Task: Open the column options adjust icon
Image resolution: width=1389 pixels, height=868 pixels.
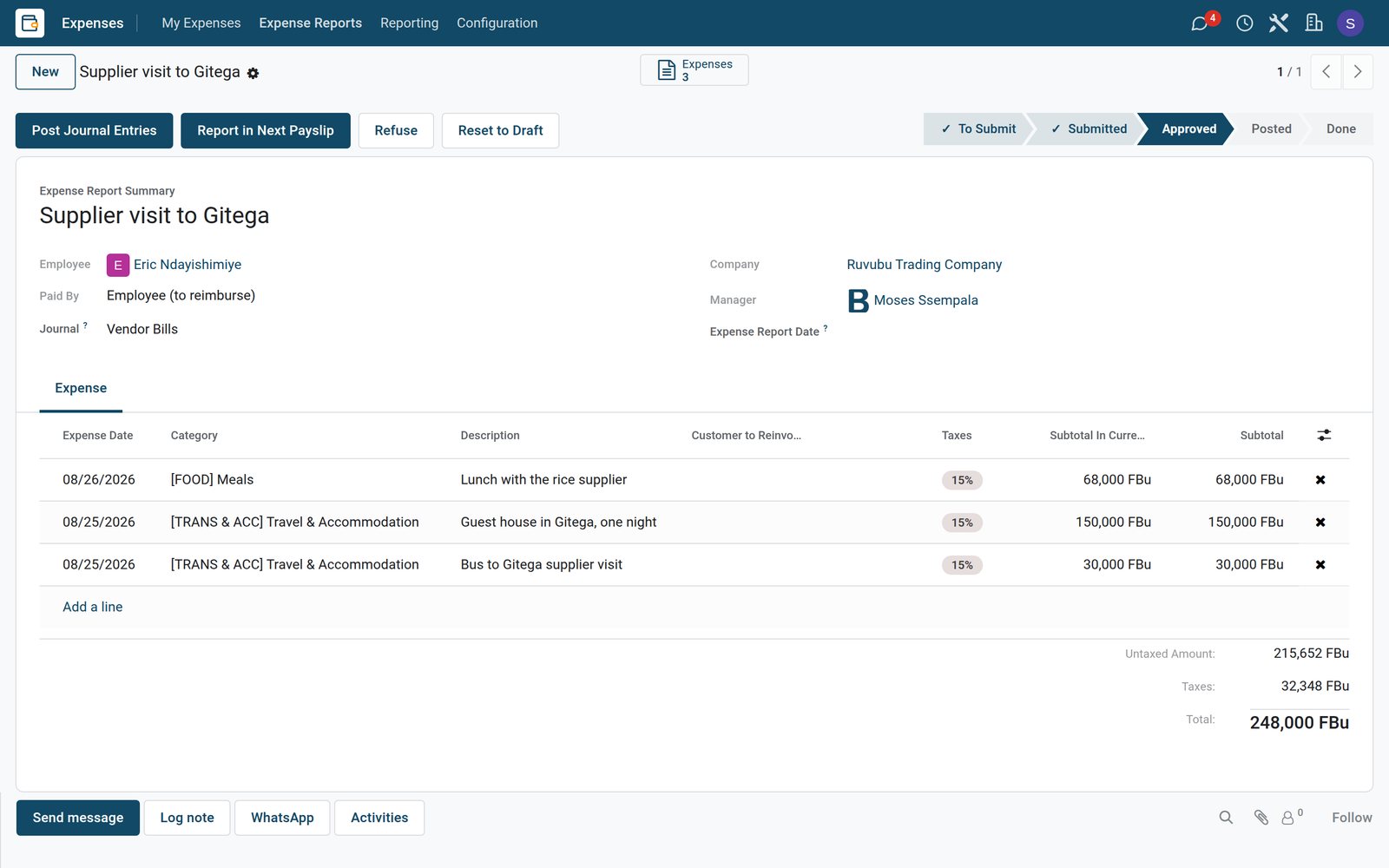Action: point(1324,435)
